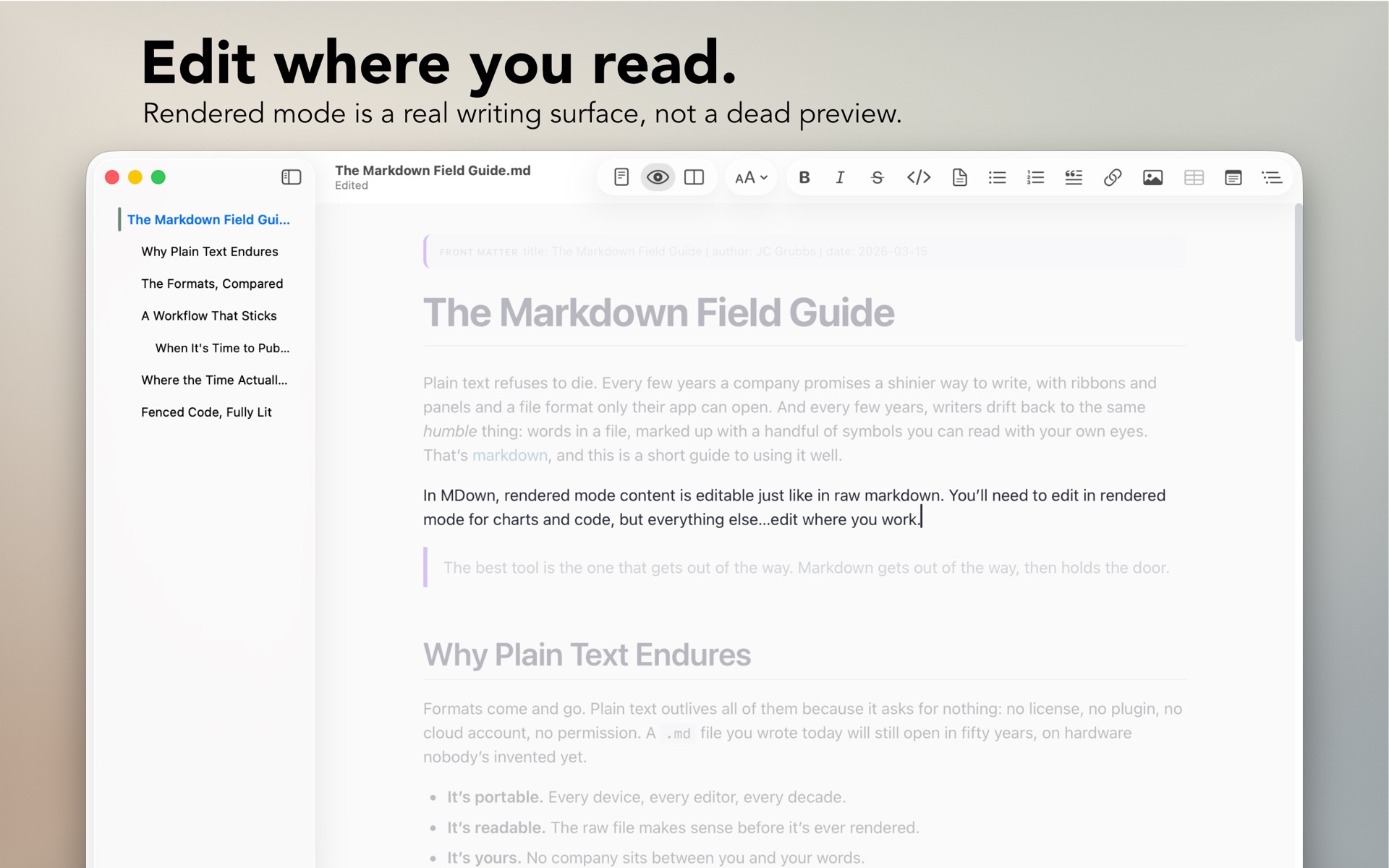Click the 'Why Plain Text Endures' heading
This screenshot has height=868, width=1389.
click(x=587, y=655)
